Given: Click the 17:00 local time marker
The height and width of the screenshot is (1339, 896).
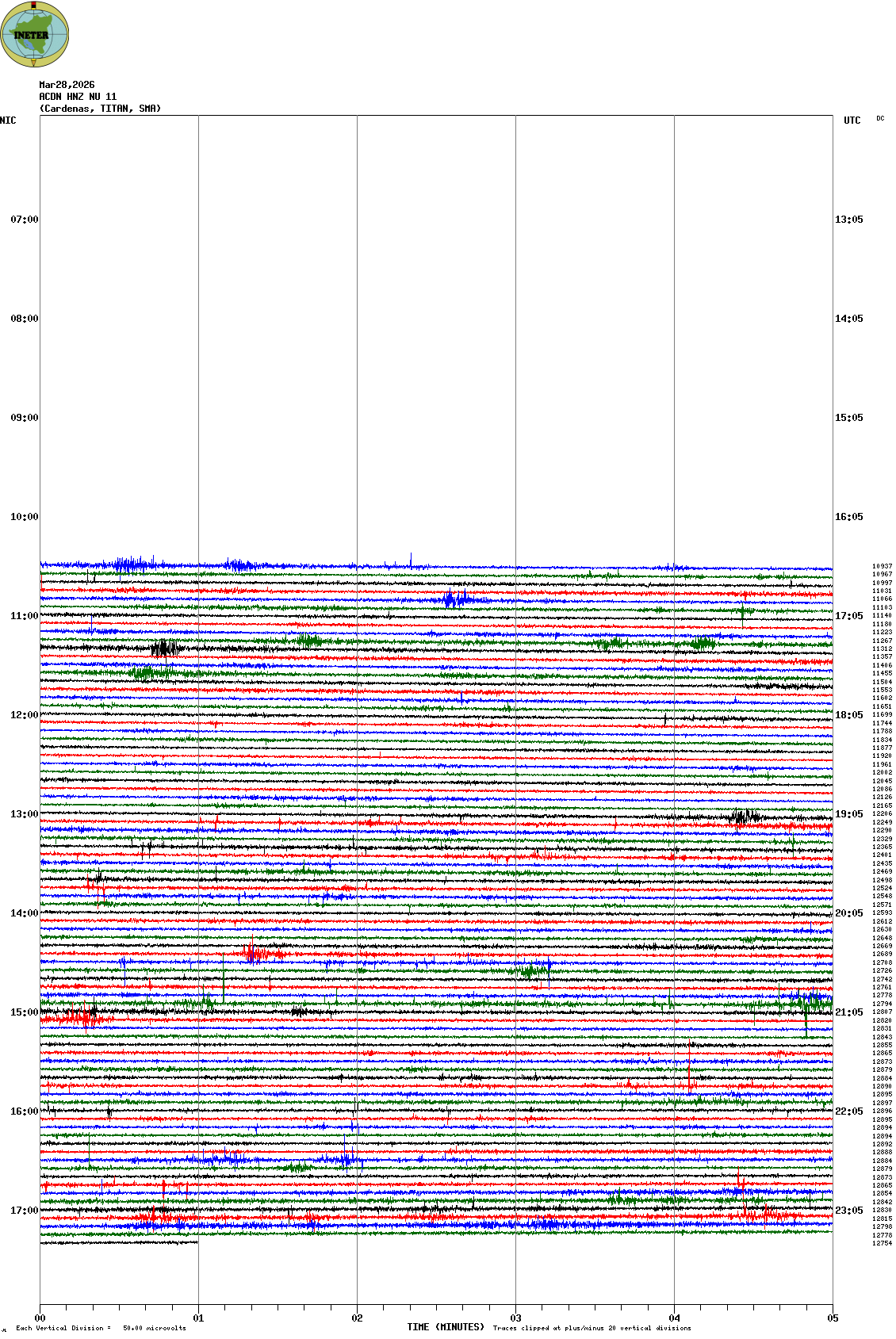Looking at the screenshot, I should 24,1211.
